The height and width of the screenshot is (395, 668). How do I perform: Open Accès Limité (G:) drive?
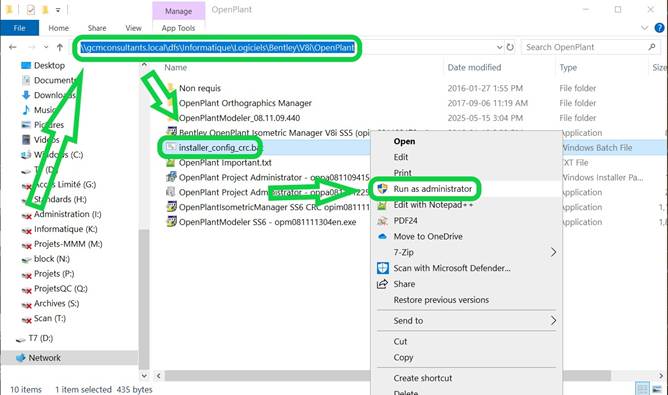[65, 185]
